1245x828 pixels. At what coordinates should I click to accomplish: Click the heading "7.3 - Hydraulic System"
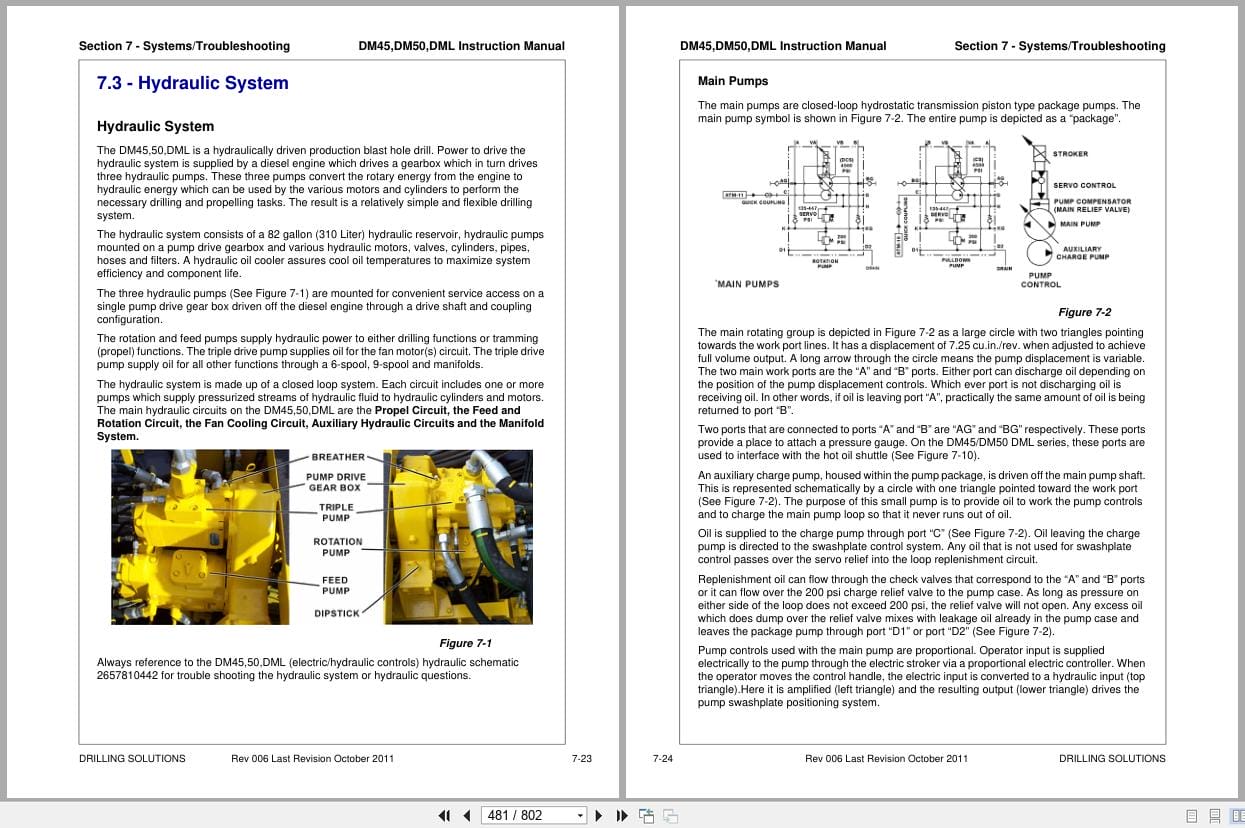[x=192, y=84]
